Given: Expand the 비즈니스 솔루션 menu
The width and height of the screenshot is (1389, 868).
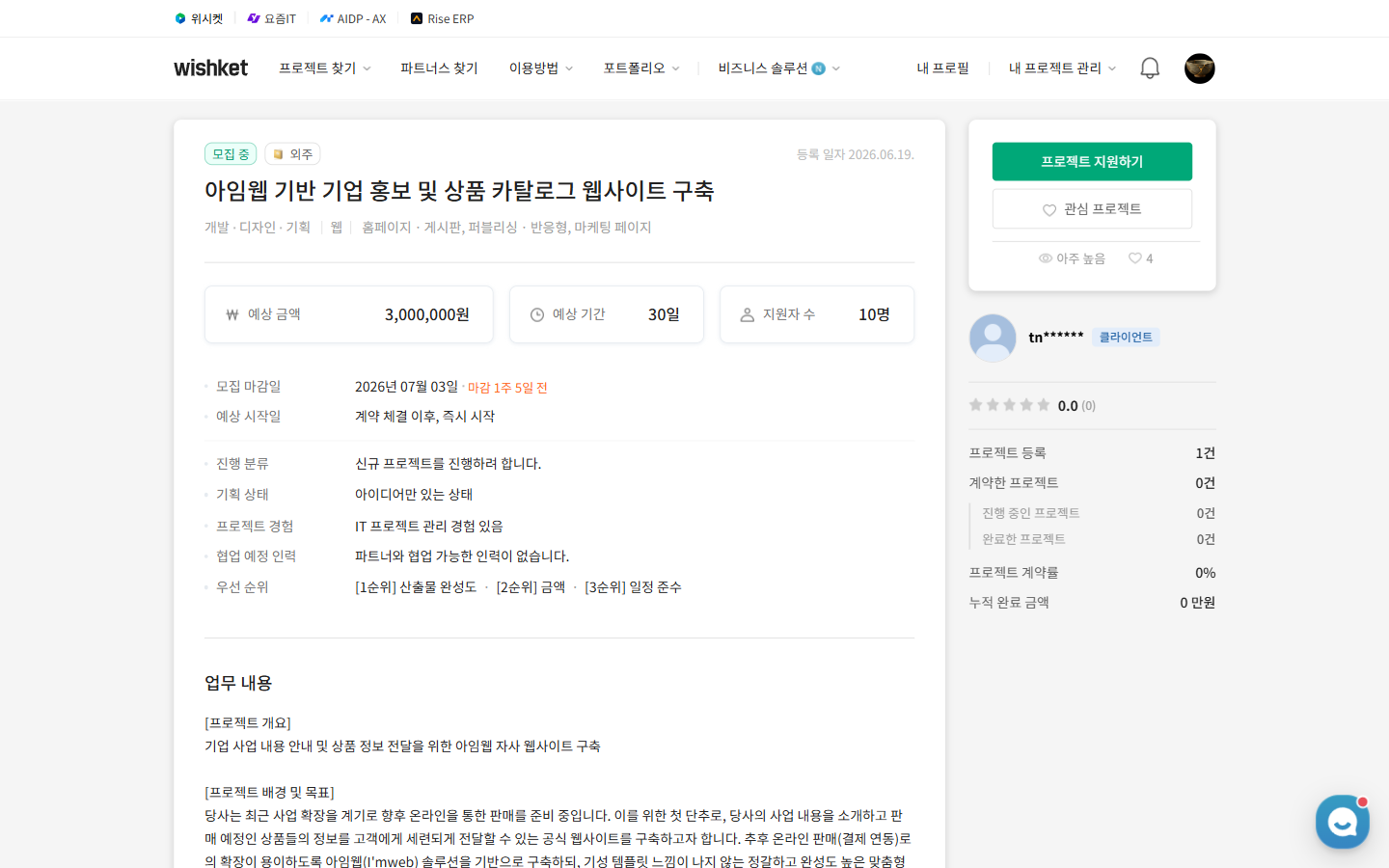Looking at the screenshot, I should click(779, 68).
